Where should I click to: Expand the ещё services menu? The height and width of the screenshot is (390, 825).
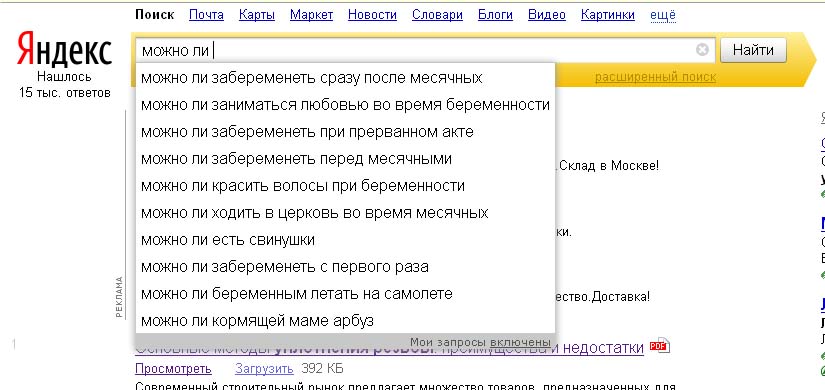[663, 15]
